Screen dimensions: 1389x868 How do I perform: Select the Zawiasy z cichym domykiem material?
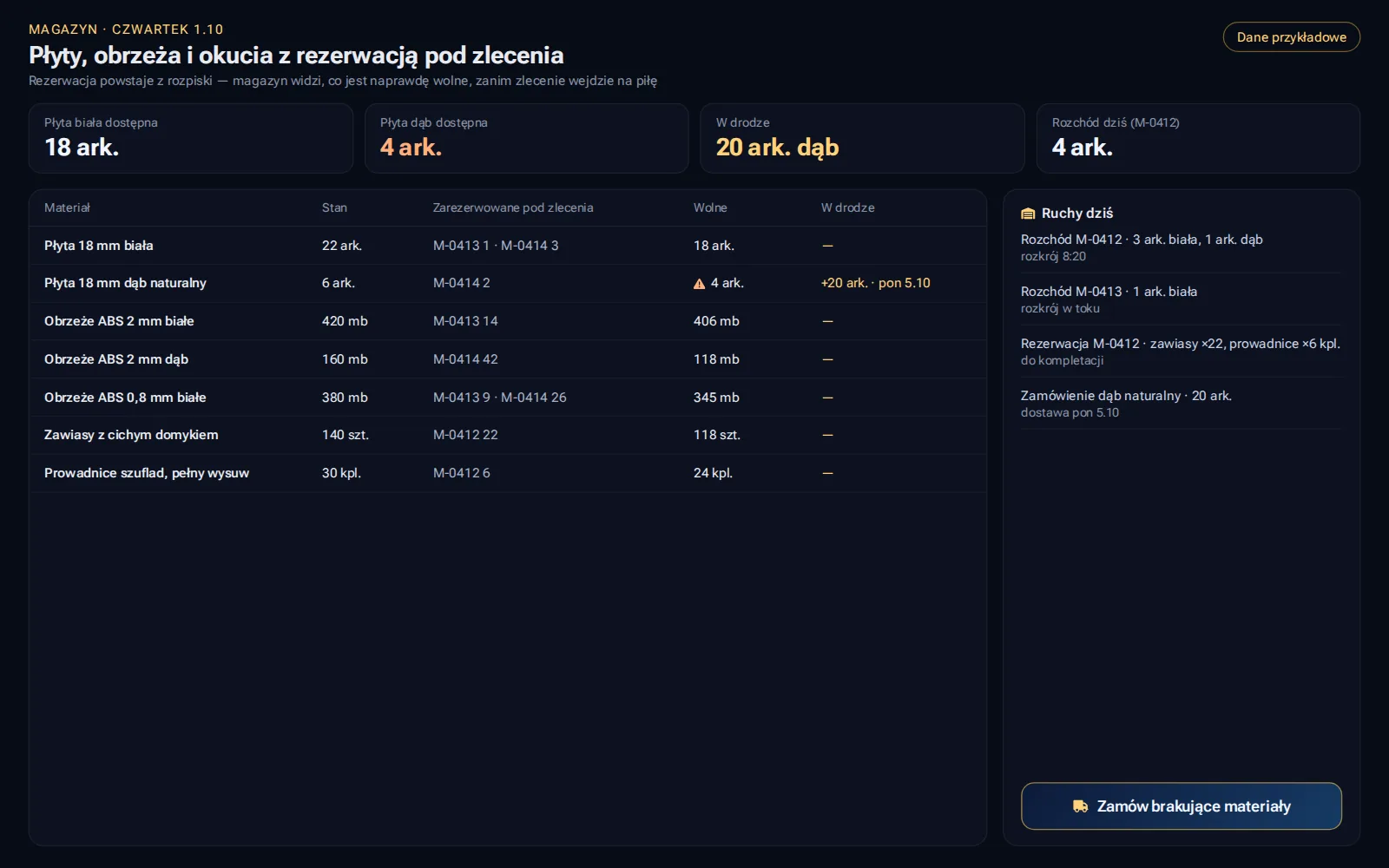point(131,435)
